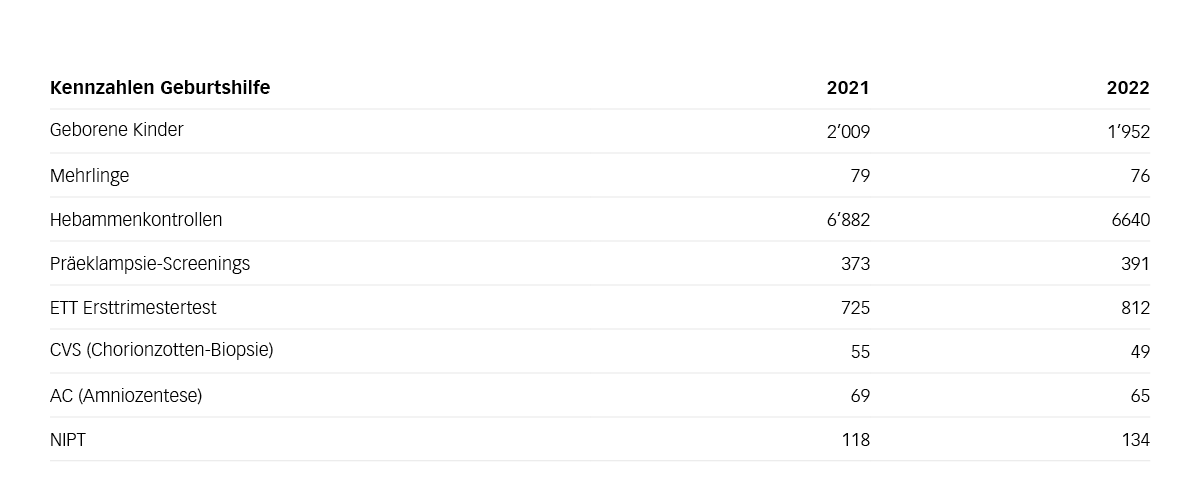Click the AC (Amniozentese) row label
This screenshot has width=1200, height=480.
tap(126, 396)
